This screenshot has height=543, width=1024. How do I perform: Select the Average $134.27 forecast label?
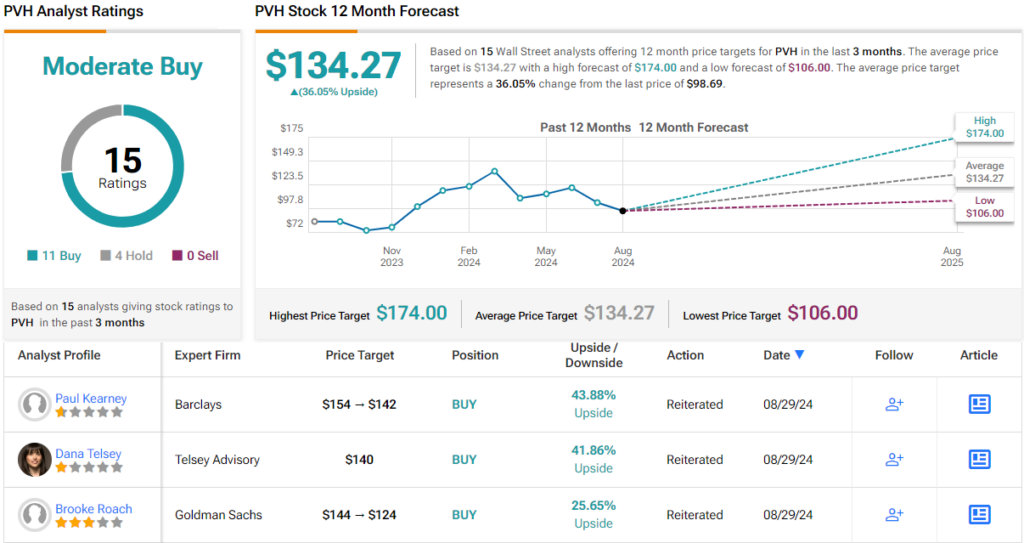click(x=984, y=171)
